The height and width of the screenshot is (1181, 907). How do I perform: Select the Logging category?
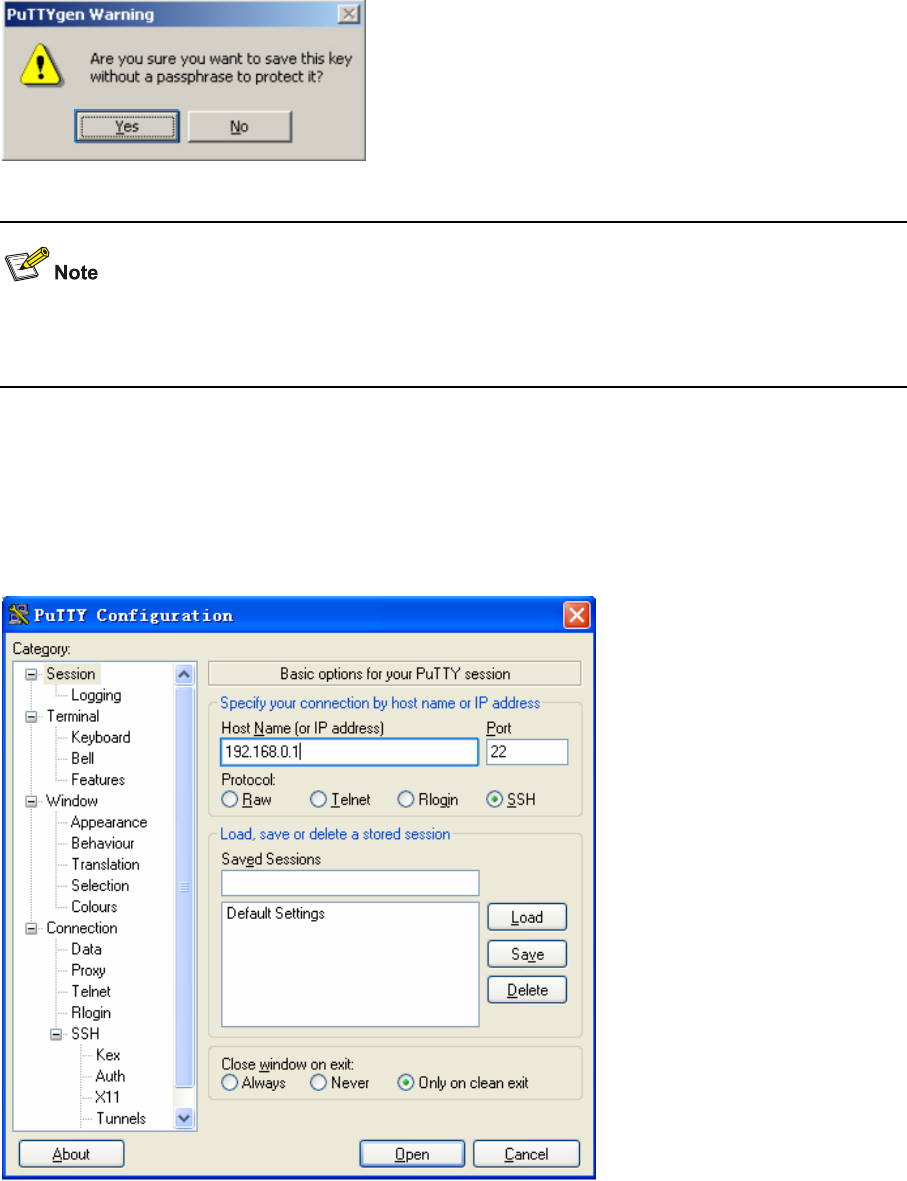(x=96, y=695)
